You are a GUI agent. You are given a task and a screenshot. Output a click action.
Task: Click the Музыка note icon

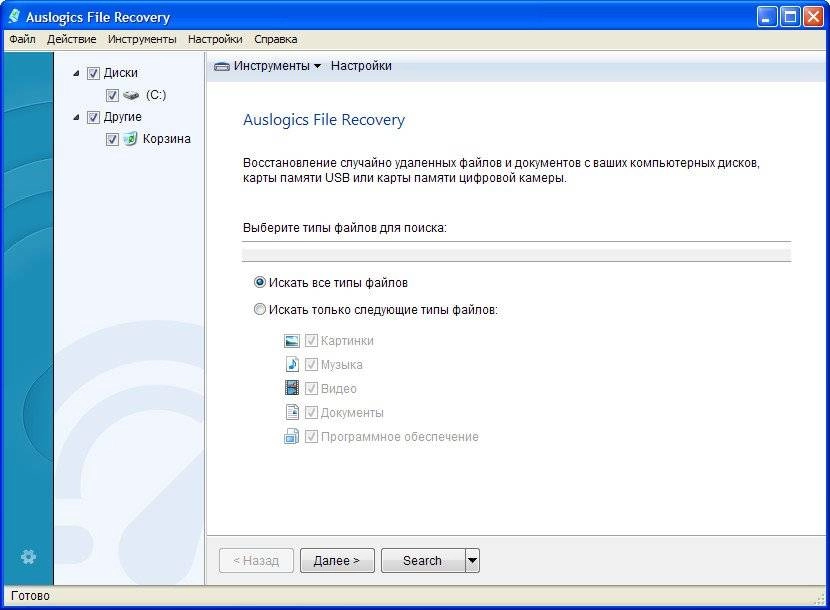click(292, 364)
